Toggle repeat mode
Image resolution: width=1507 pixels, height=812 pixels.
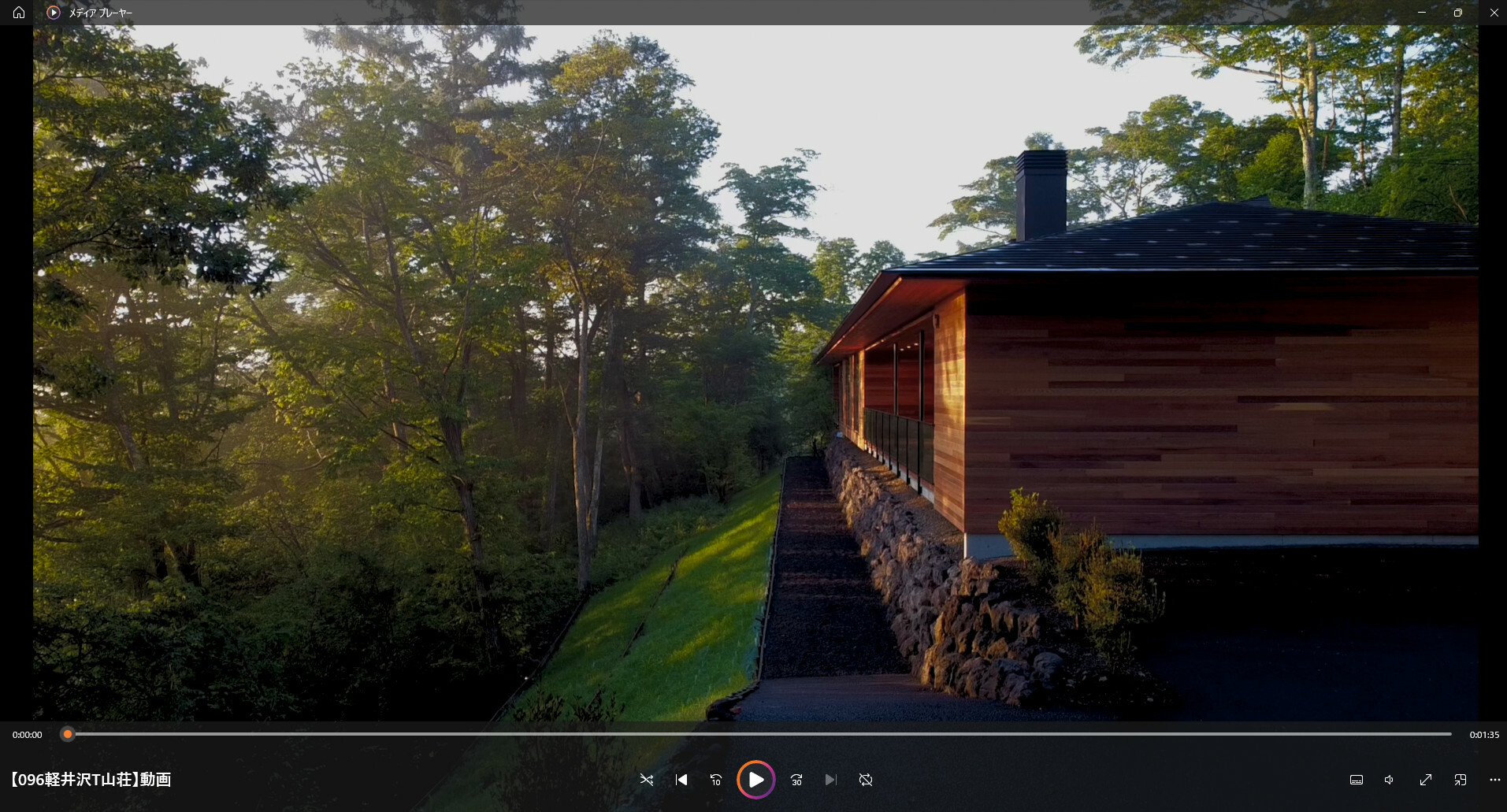coord(866,780)
